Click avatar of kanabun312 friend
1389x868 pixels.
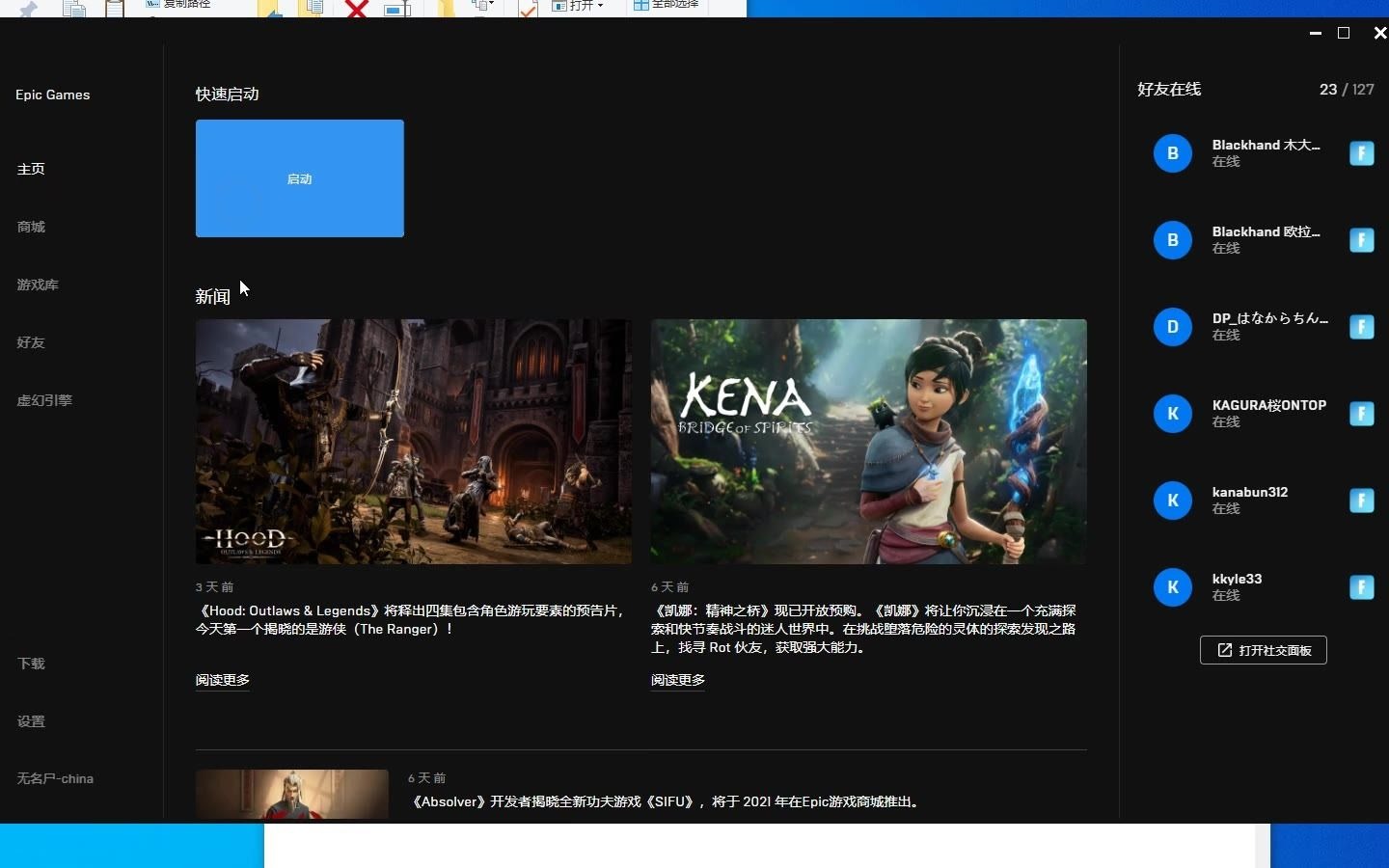[1173, 501]
